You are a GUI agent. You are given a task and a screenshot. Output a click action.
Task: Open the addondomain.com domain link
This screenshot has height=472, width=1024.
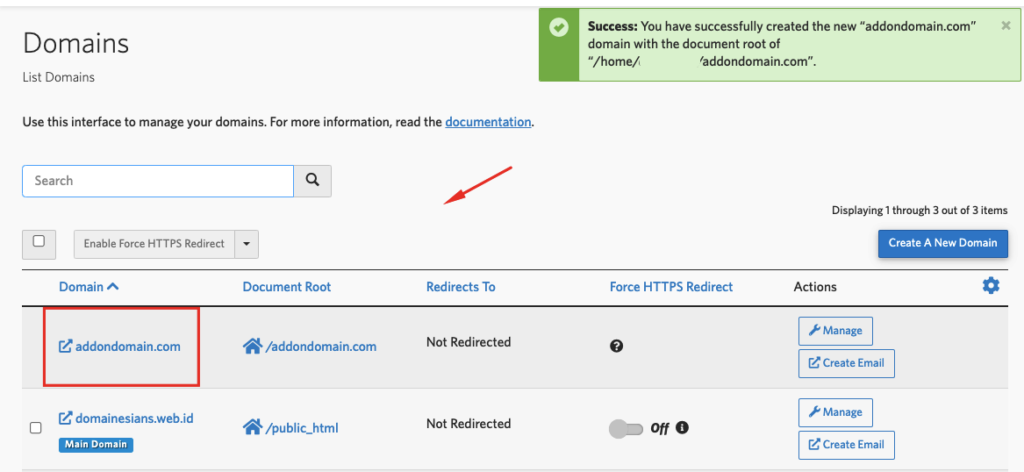click(128, 346)
